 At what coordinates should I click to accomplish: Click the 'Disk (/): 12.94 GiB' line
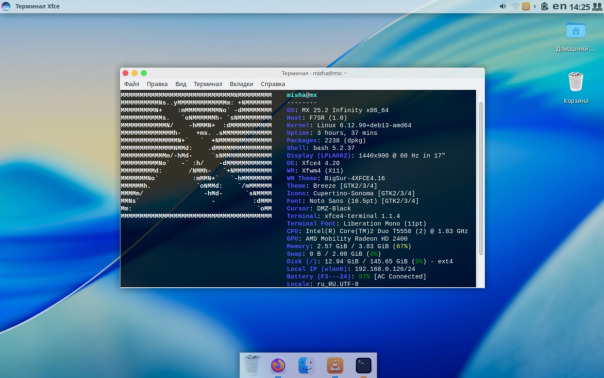pyautogui.click(x=369, y=261)
